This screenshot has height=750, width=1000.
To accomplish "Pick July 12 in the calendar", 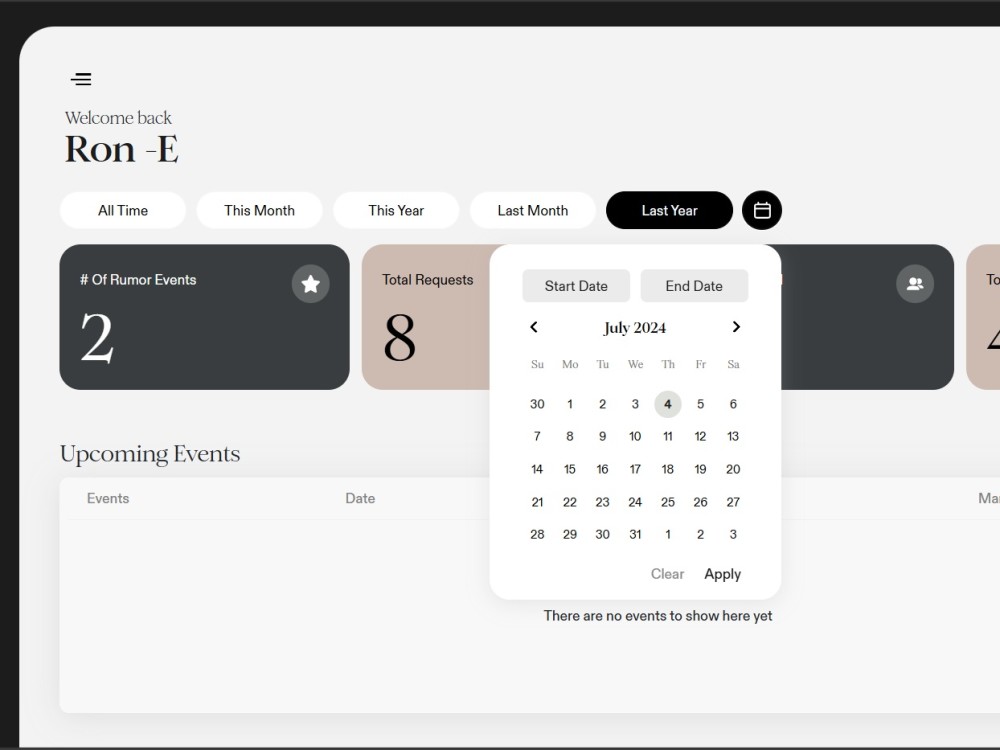I will pyautogui.click(x=700, y=437).
